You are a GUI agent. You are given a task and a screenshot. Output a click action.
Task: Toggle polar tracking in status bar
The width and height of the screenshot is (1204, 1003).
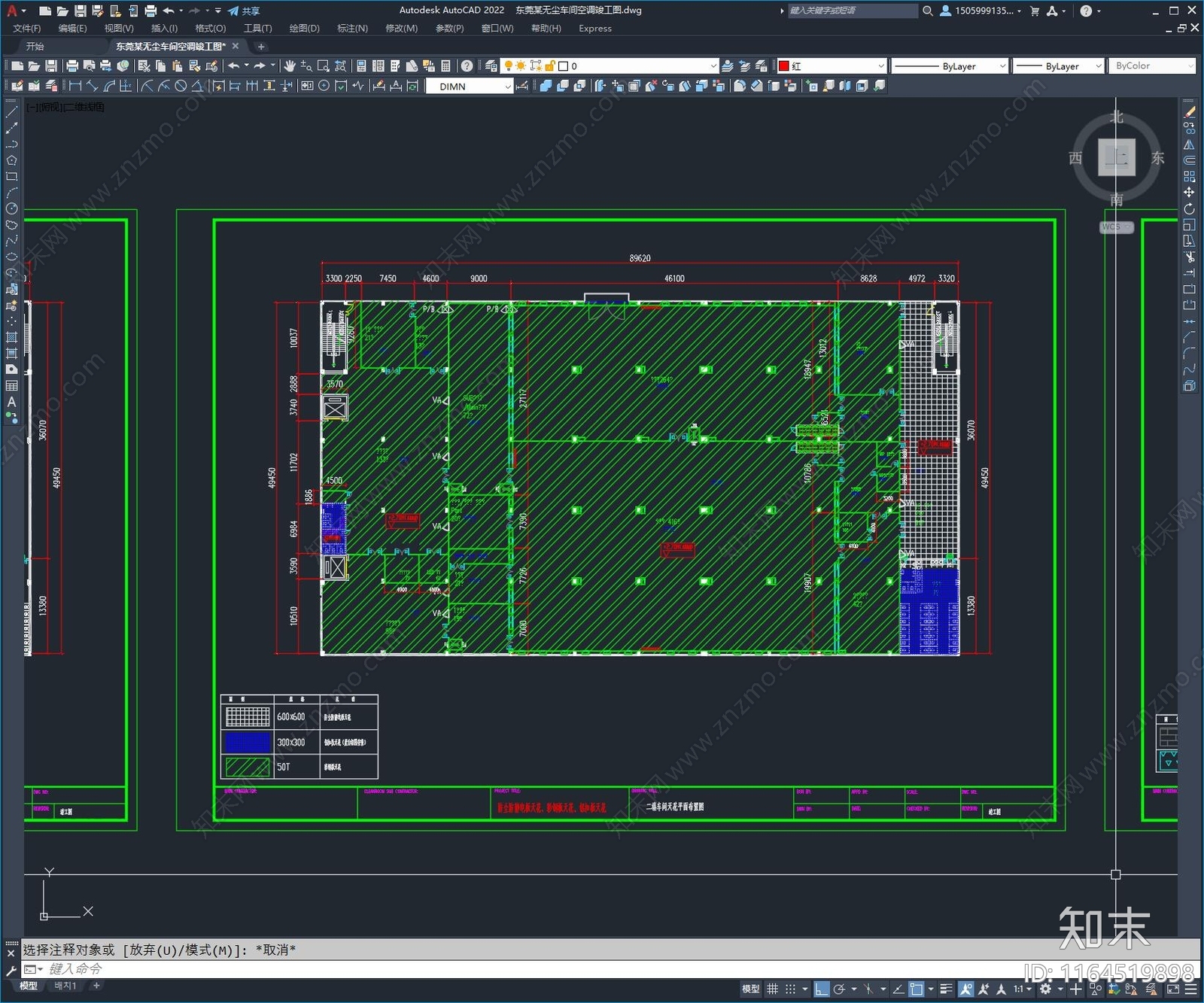(x=839, y=989)
